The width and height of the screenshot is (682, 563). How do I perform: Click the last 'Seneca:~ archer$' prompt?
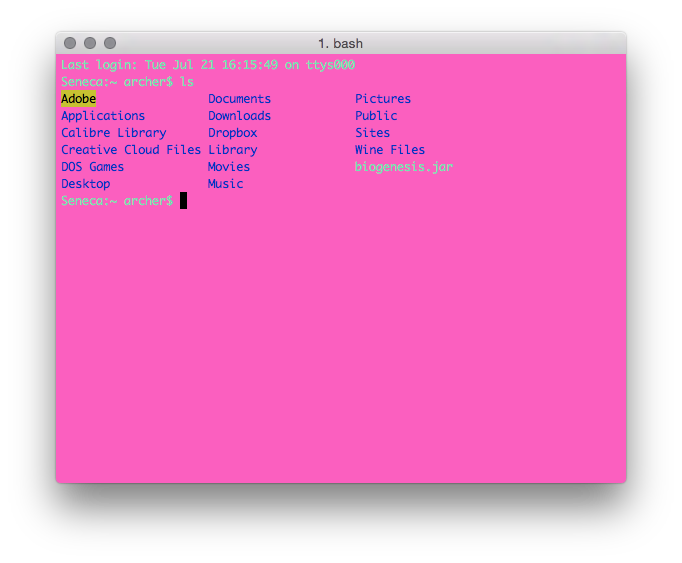(117, 201)
